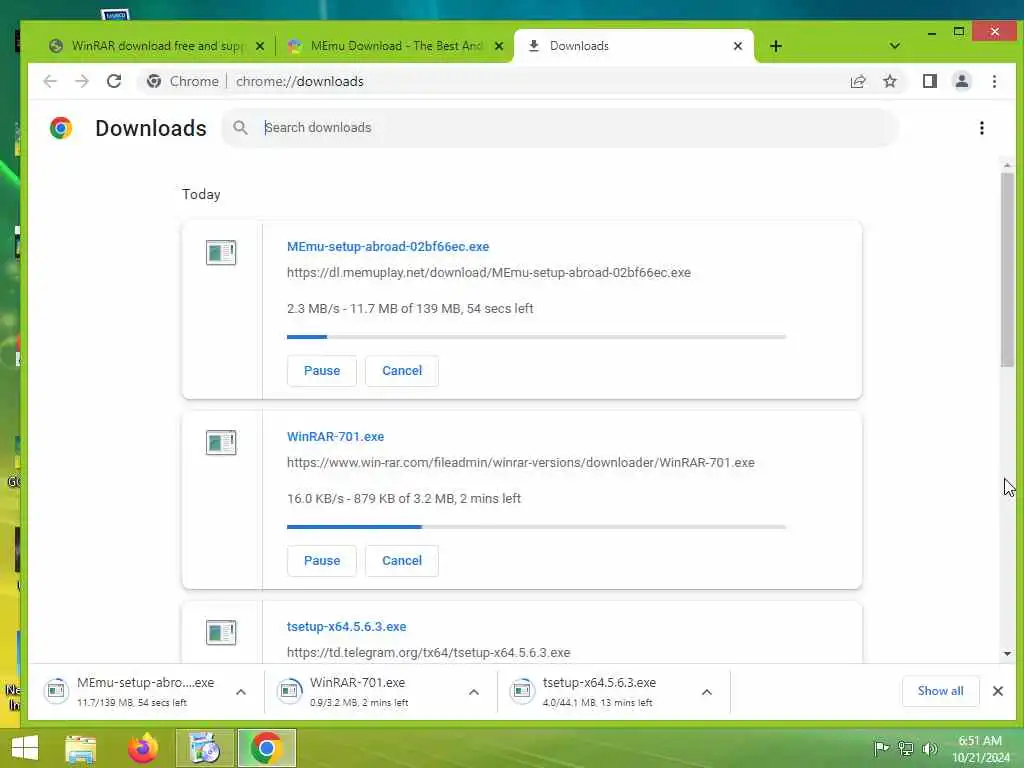The width and height of the screenshot is (1024, 768).
Task: Click the Action Center flag icon
Action: (881, 748)
